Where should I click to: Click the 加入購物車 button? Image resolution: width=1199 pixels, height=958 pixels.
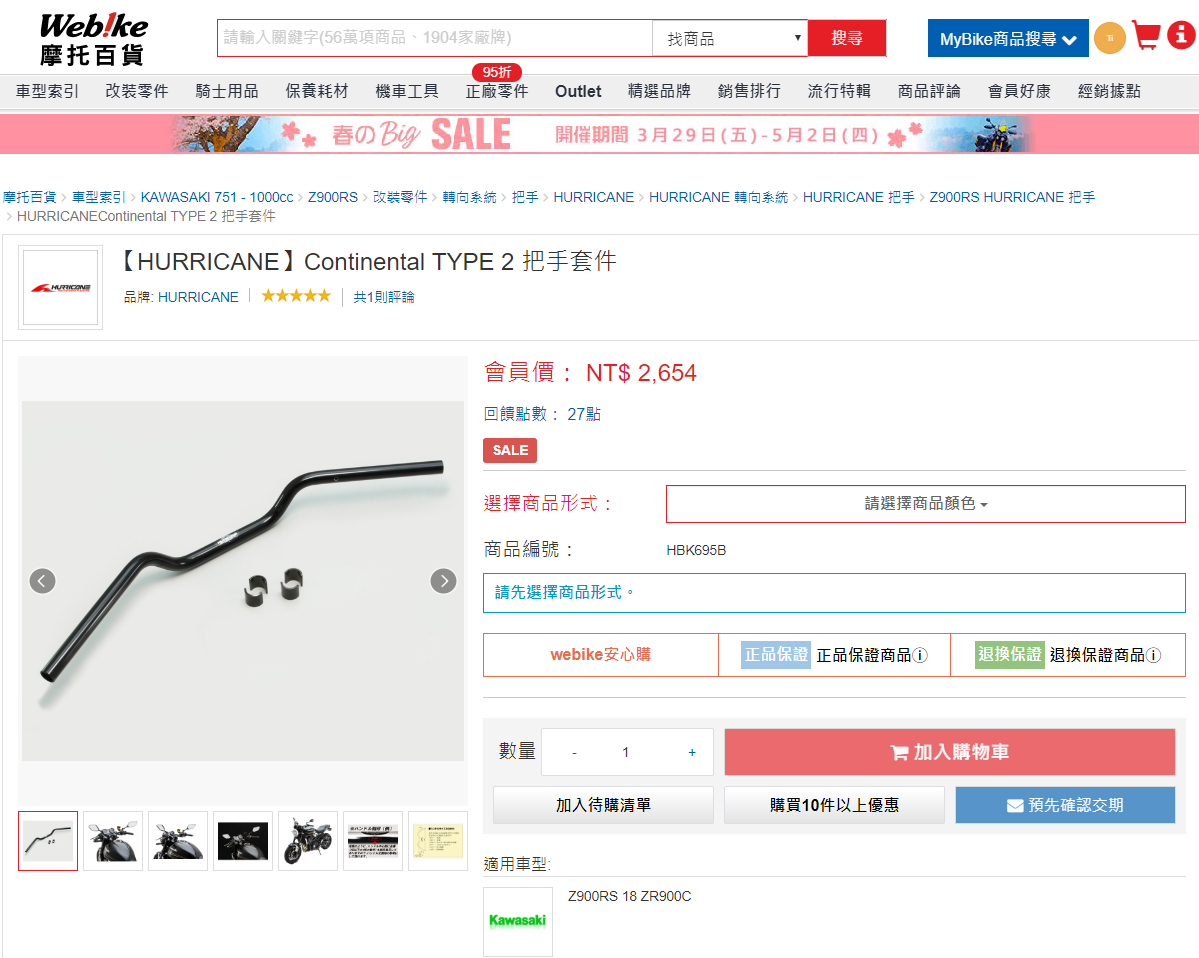(949, 752)
